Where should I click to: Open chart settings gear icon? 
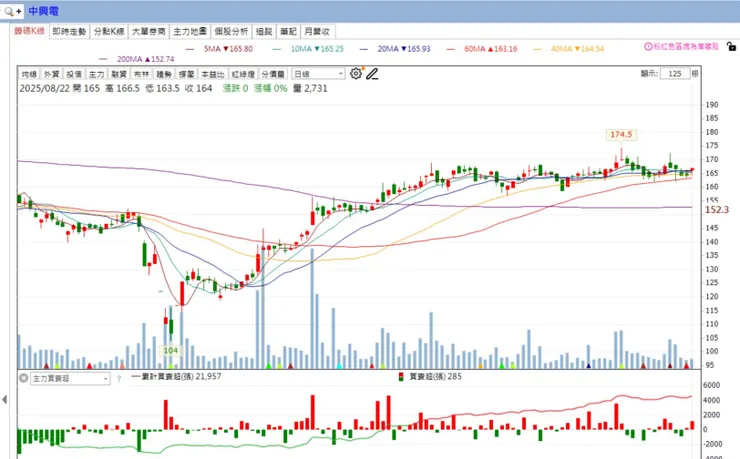pos(356,74)
